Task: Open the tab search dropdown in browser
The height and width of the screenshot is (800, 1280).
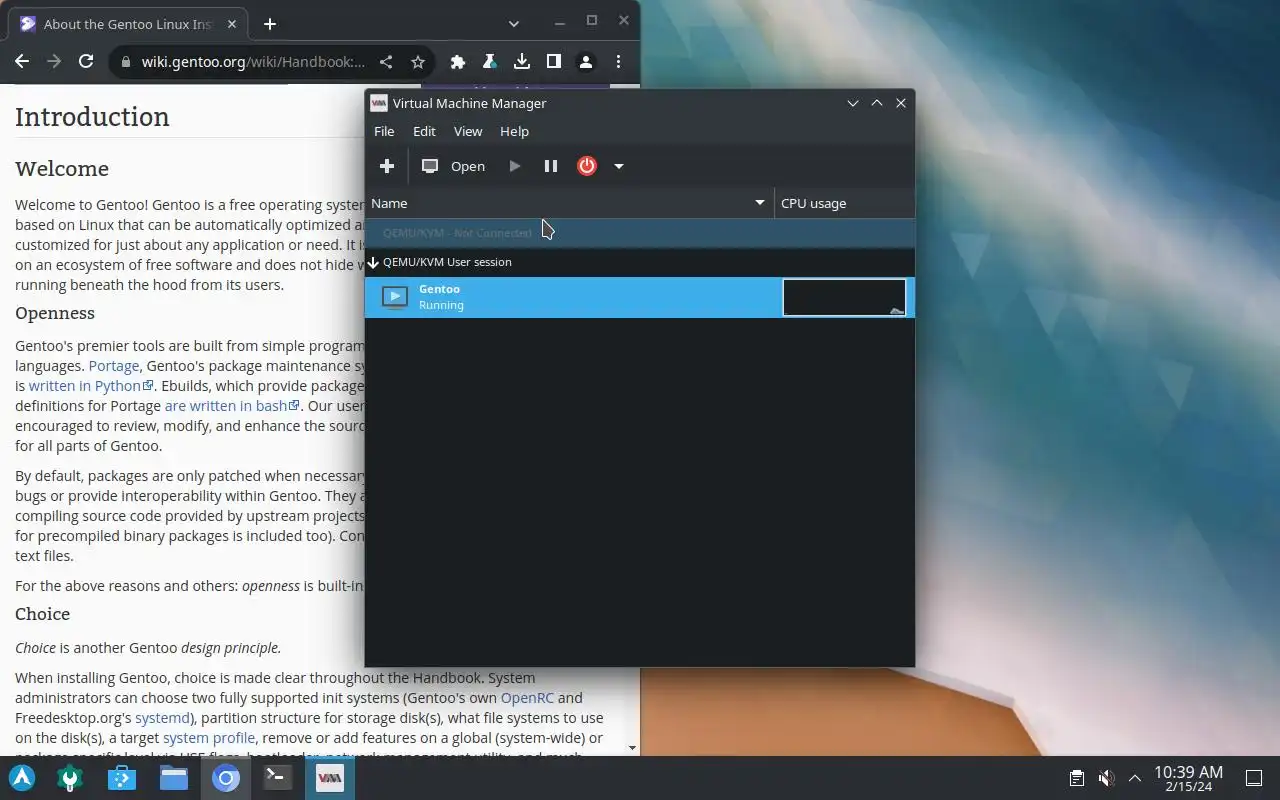Action: (x=513, y=24)
